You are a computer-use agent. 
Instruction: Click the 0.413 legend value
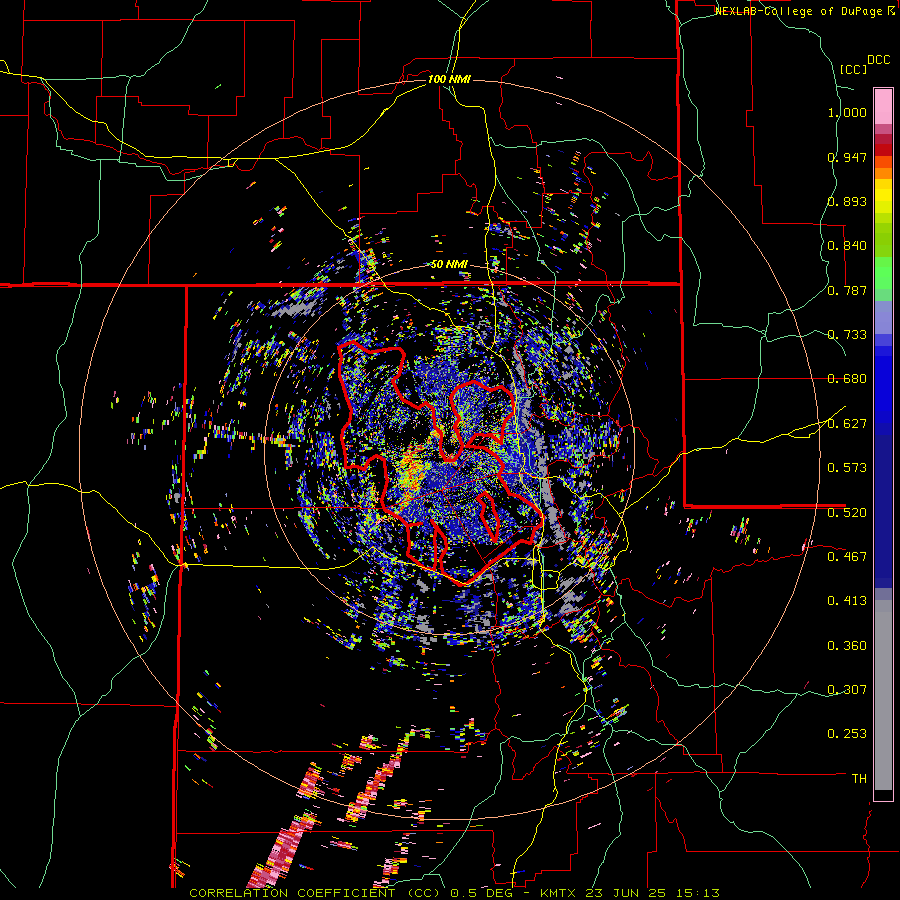point(847,601)
